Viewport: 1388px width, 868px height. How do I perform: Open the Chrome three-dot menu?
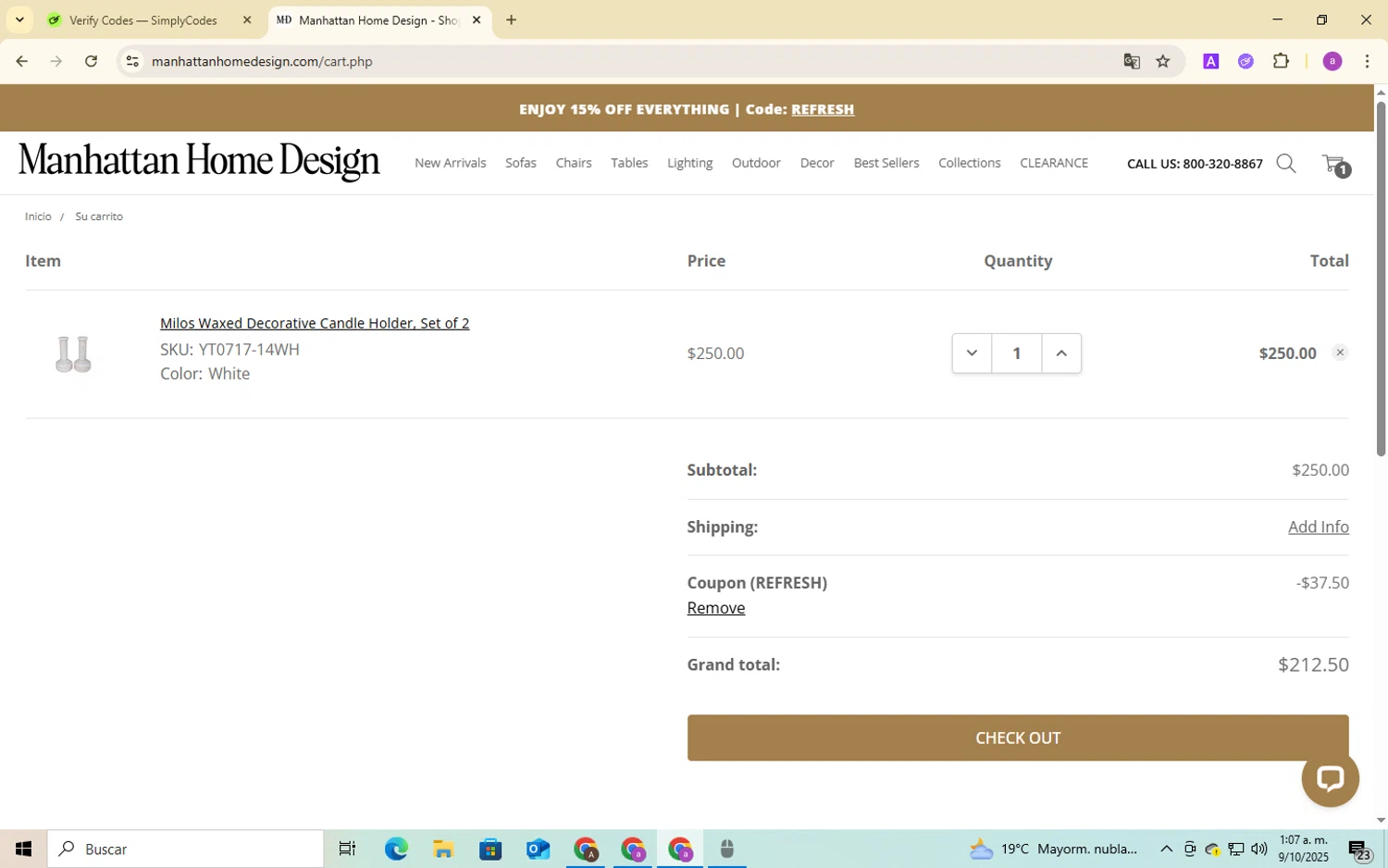pyautogui.click(x=1367, y=61)
